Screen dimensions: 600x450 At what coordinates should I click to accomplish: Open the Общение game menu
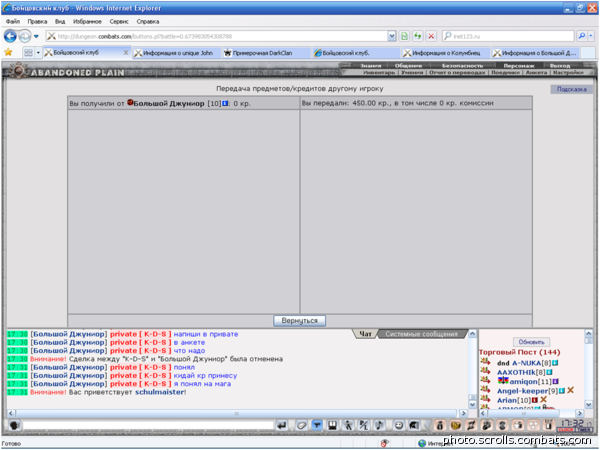click(x=408, y=66)
